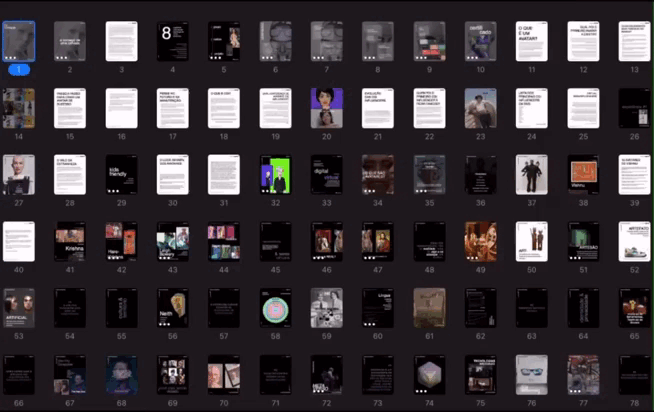
Task: Select page 13 text page thumbnail
Action: (x=634, y=41)
